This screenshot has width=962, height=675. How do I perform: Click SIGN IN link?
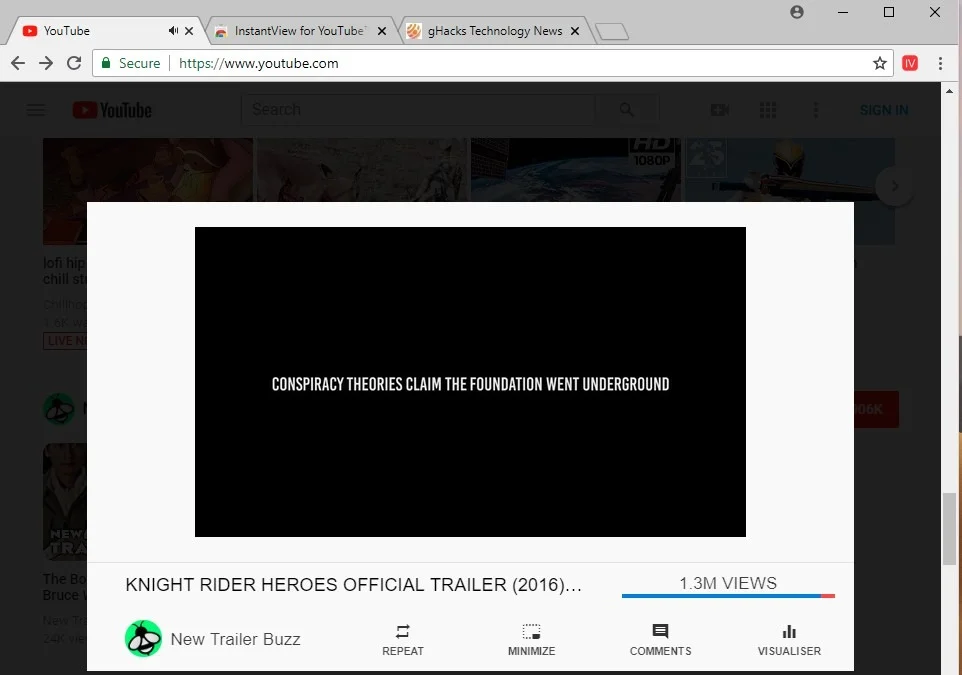(883, 110)
